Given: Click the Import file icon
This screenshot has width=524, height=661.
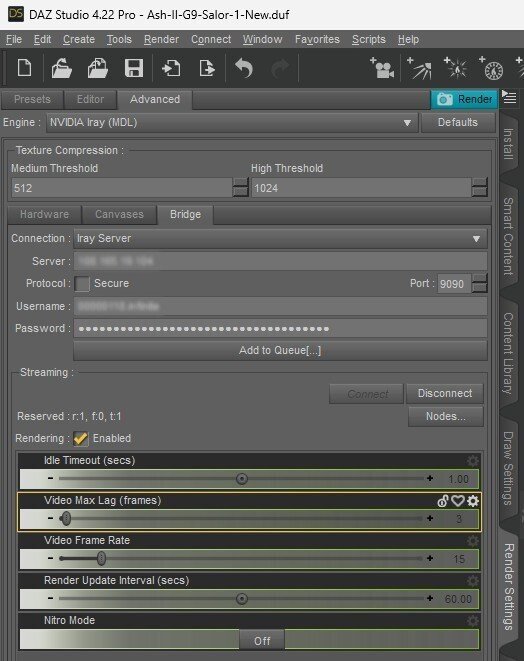Looking at the screenshot, I should 171,68.
